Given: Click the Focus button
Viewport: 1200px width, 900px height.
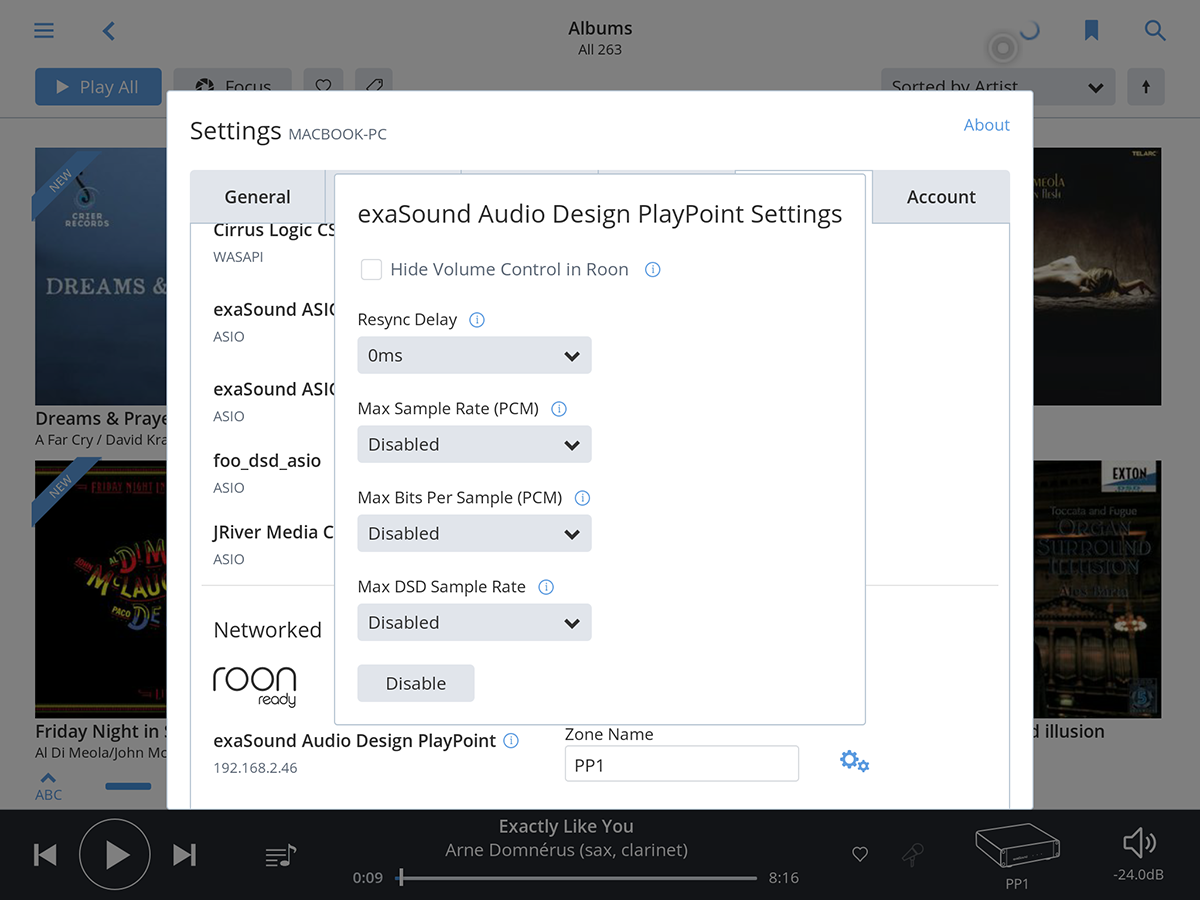Looking at the screenshot, I should click(x=232, y=87).
